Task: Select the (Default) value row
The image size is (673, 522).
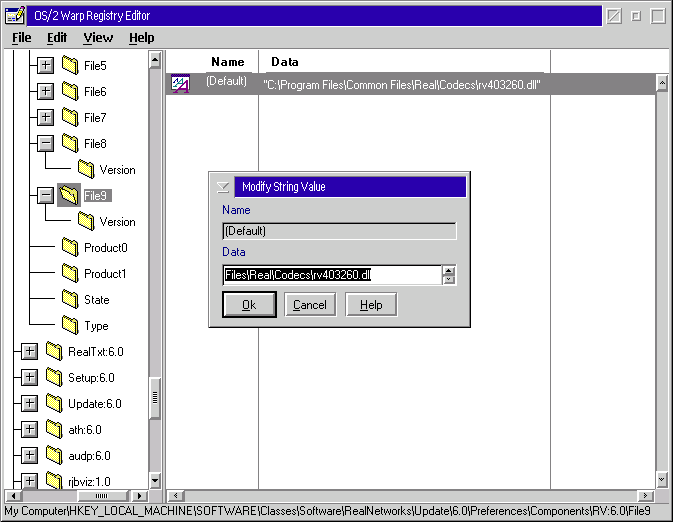Action: (411, 84)
